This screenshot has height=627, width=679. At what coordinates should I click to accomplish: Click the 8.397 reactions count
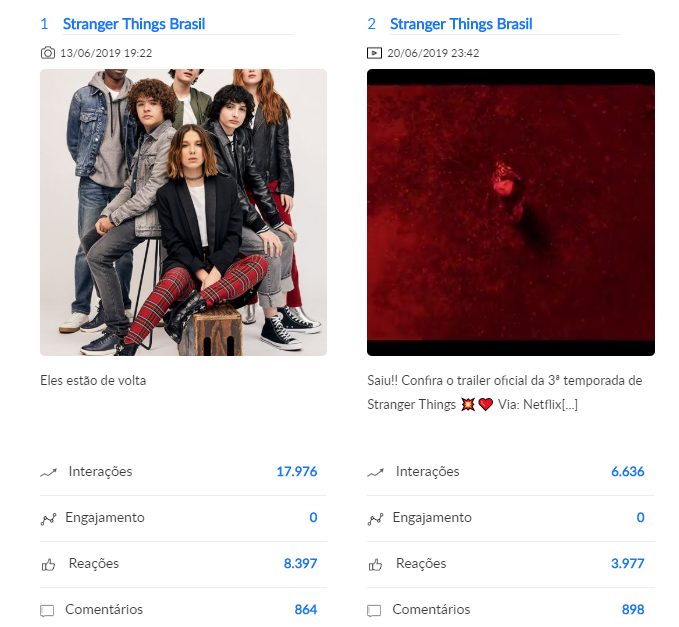pyautogui.click(x=300, y=563)
